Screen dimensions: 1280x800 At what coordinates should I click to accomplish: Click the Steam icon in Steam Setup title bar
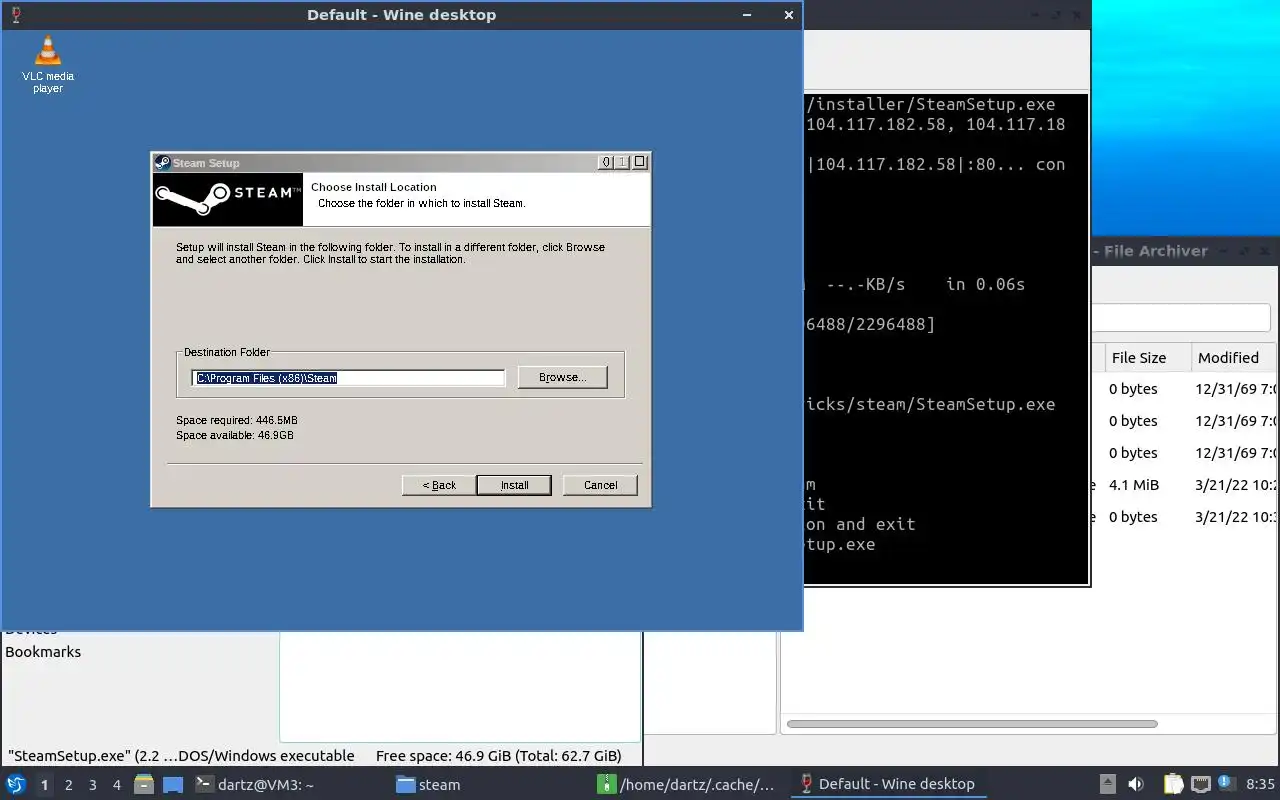click(x=162, y=163)
